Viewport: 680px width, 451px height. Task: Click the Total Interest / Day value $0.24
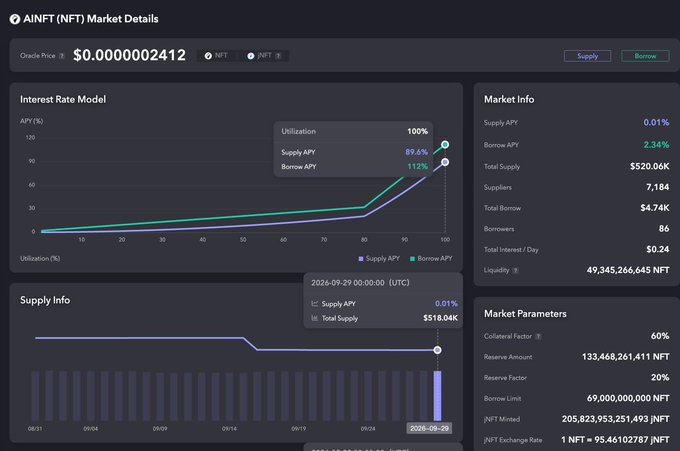coord(657,249)
